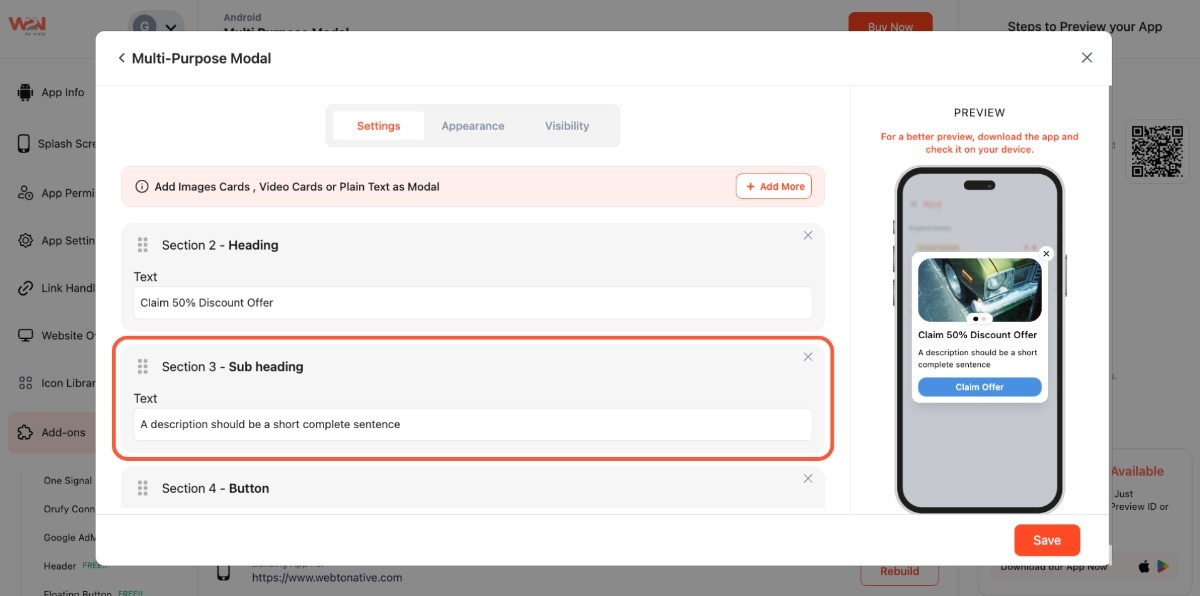Edit the Heading text input field

point(473,303)
